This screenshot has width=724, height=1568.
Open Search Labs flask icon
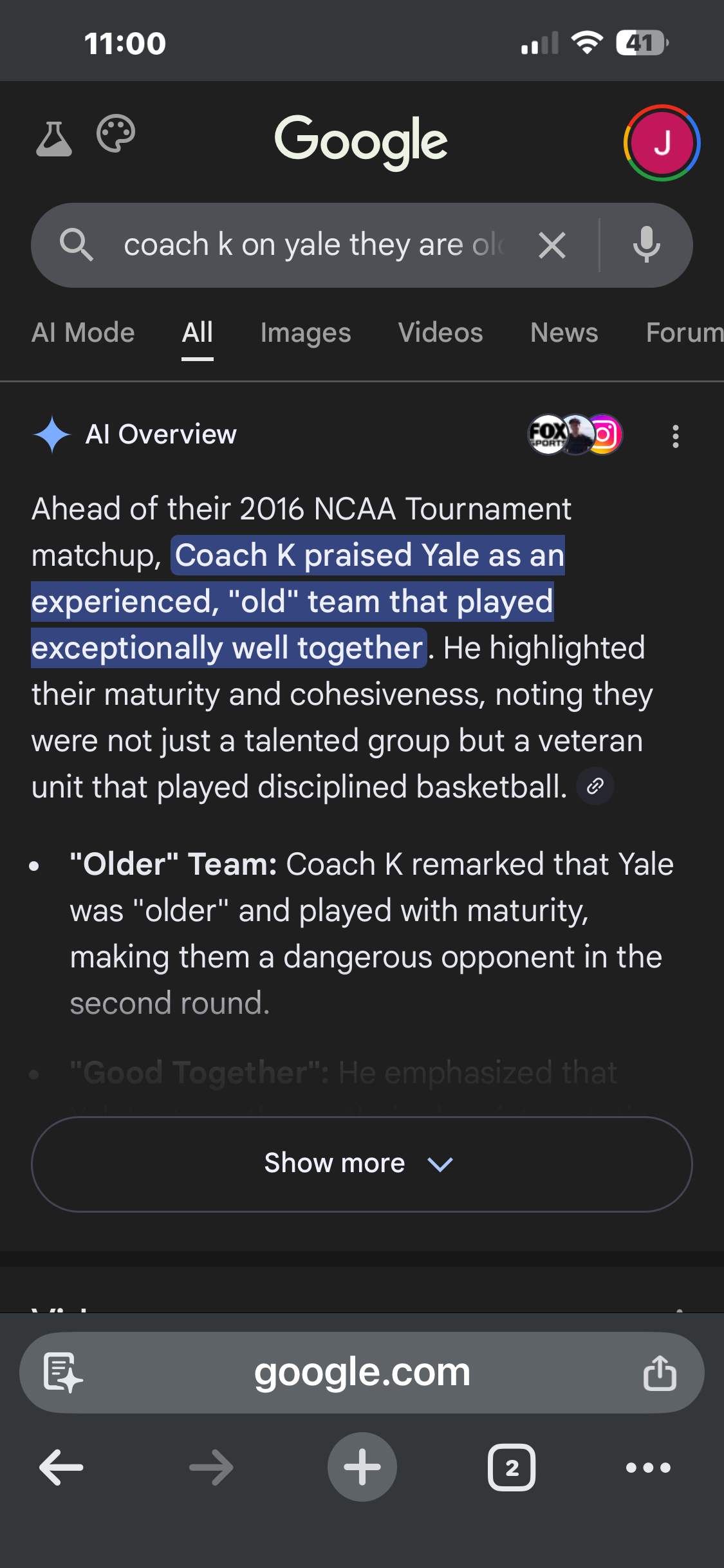pyautogui.click(x=53, y=138)
